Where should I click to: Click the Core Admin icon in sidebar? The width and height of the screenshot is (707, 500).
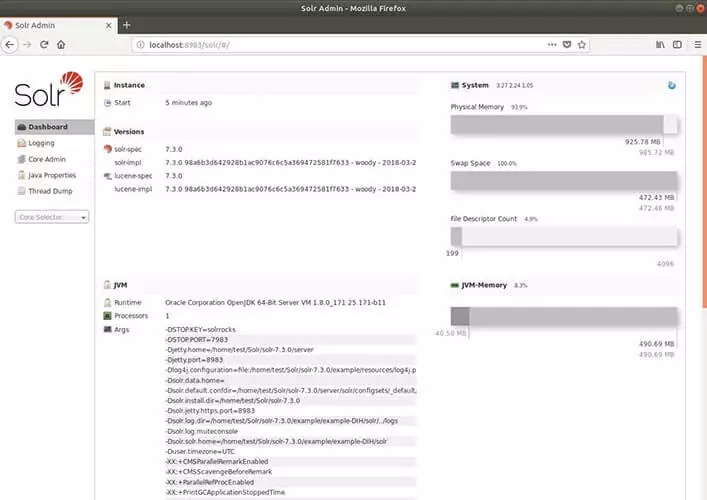[x=22, y=159]
